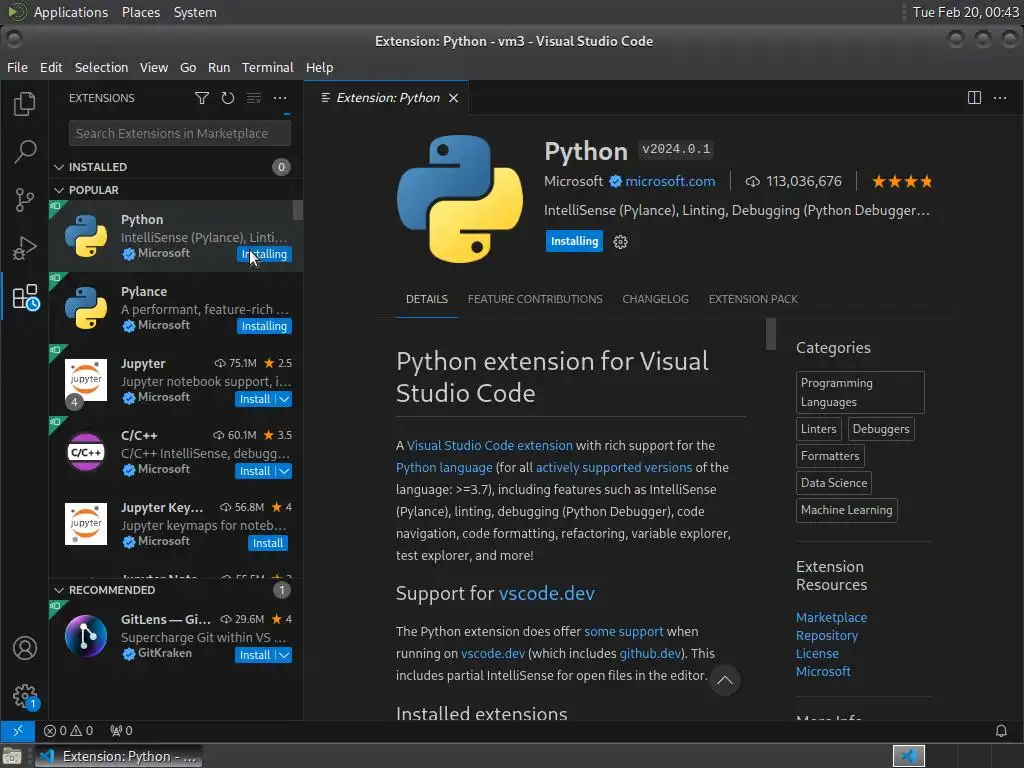1024x768 pixels.
Task: Collapse the INSTALLED section
Action: (98, 167)
